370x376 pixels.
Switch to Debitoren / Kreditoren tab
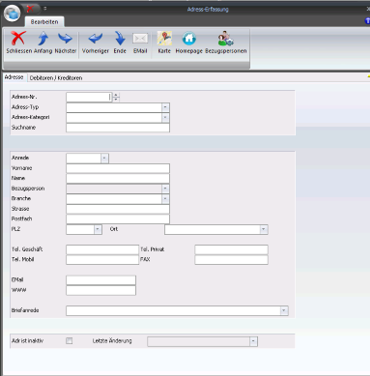click(x=56, y=78)
